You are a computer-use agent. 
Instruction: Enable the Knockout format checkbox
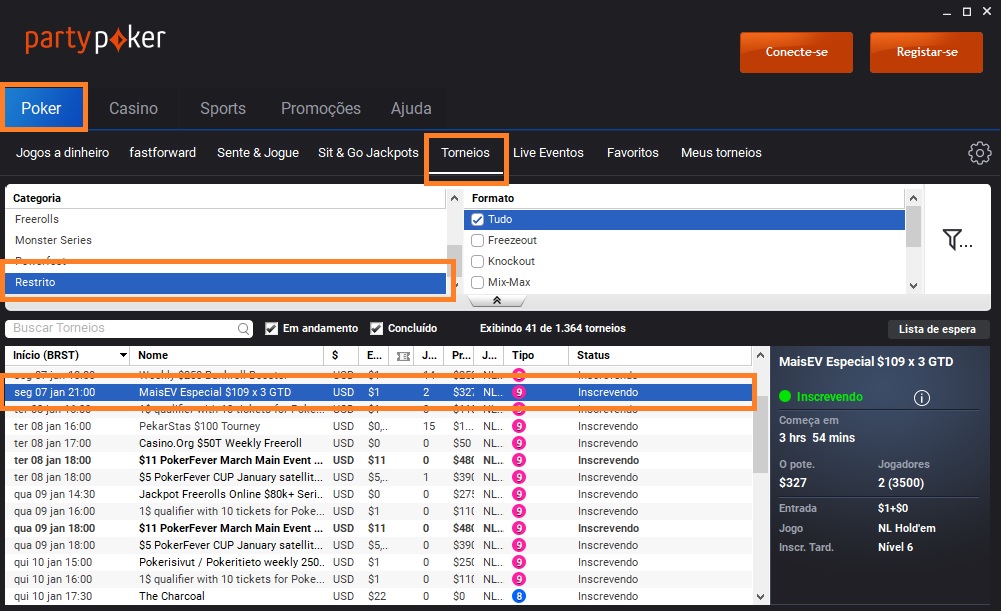[478, 262]
